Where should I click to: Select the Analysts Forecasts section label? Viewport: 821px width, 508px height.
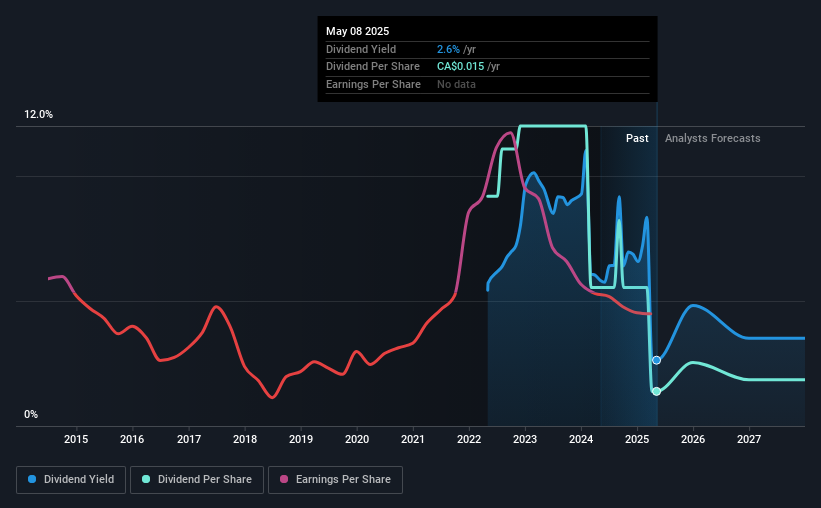(713, 138)
